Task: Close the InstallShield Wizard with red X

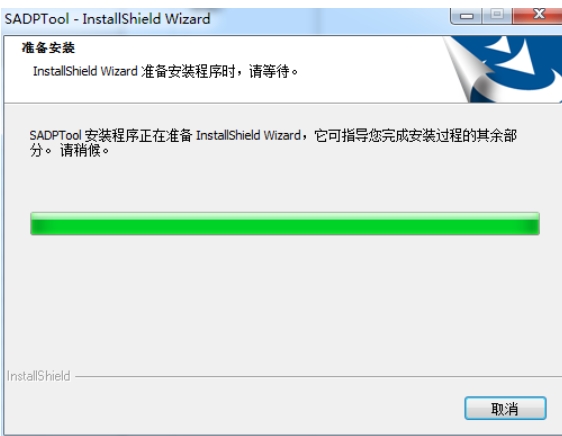Action: tap(537, 15)
